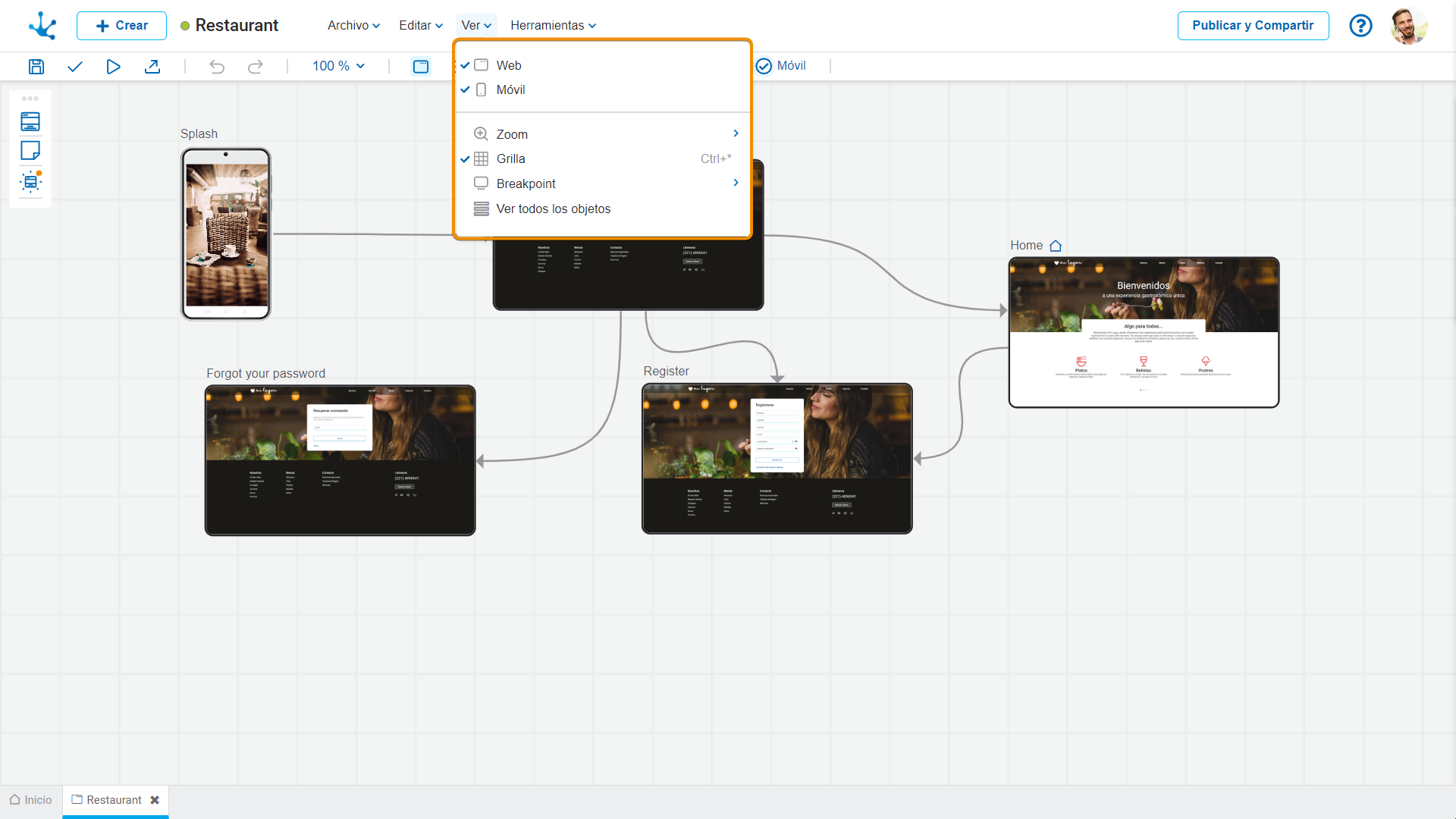
Task: Select the page object tool in sidebar
Action: click(30, 121)
